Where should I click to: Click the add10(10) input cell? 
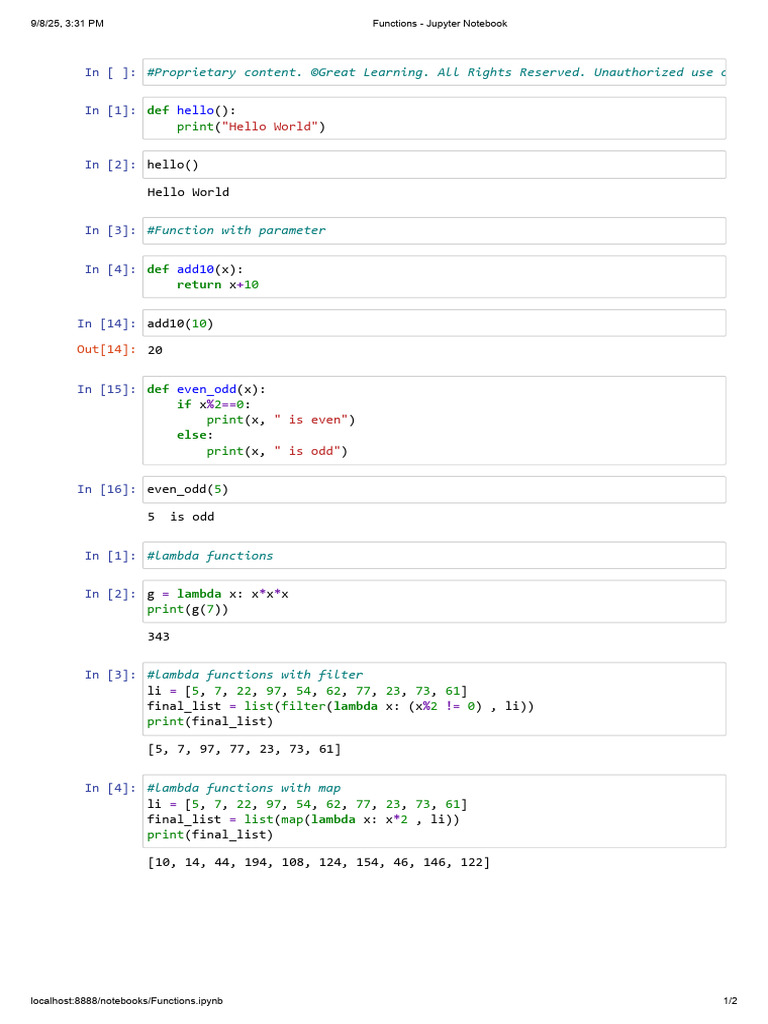point(434,323)
